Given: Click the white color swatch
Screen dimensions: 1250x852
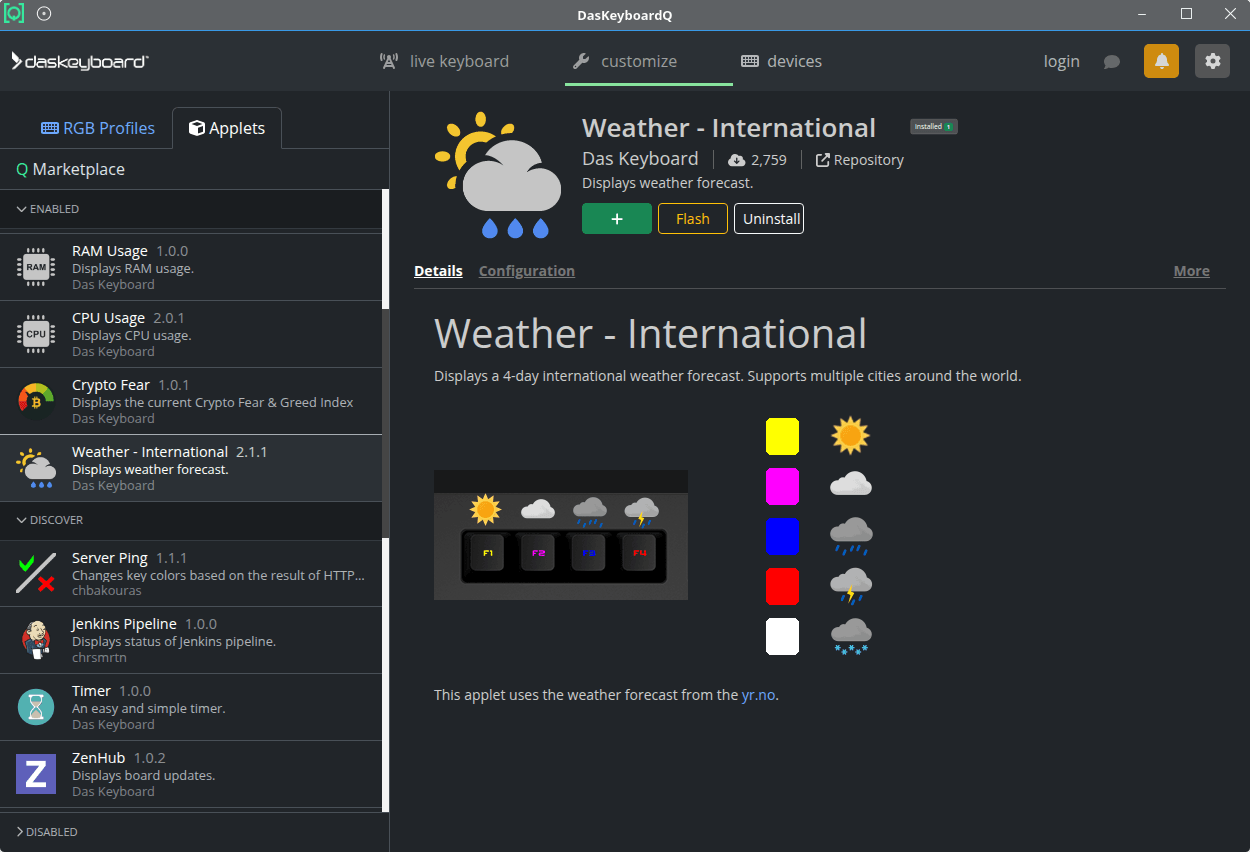Looking at the screenshot, I should click(x=782, y=636).
